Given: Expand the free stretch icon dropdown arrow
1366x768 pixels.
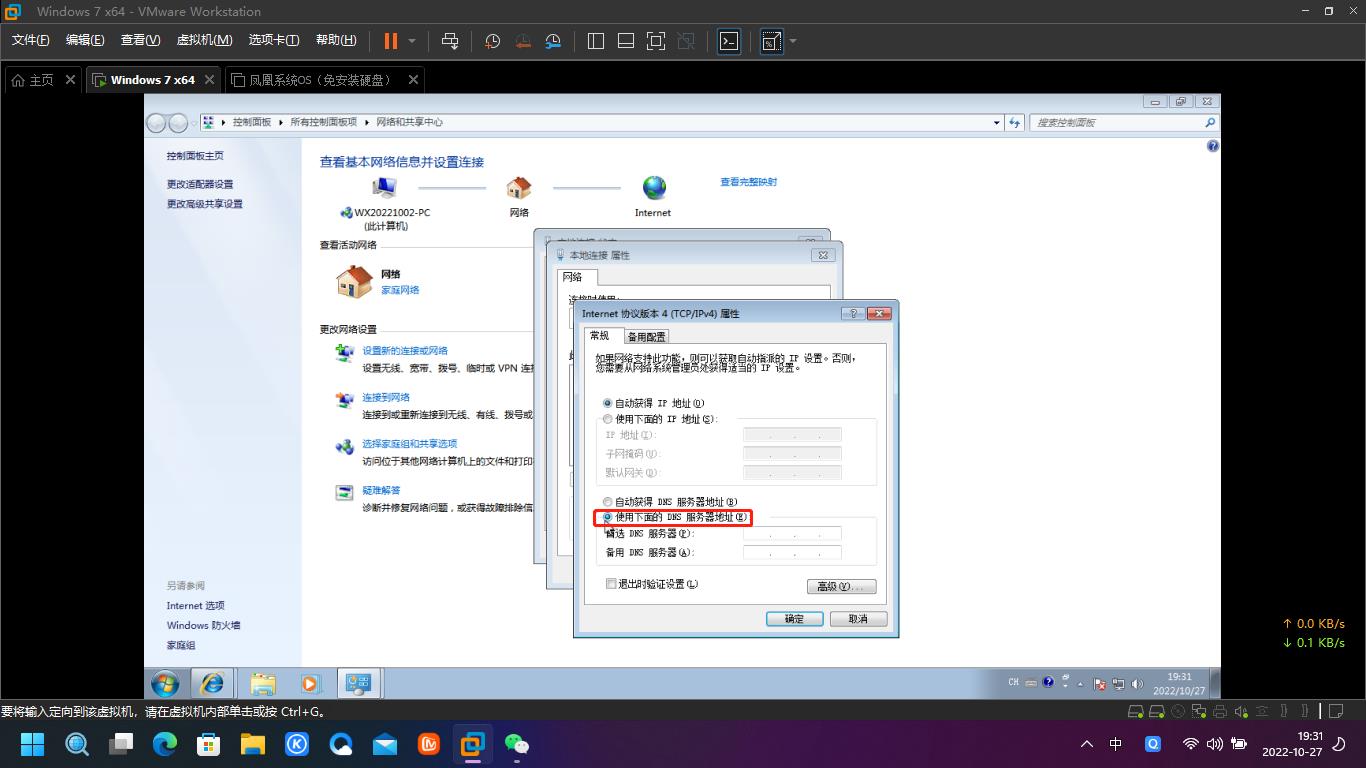Looking at the screenshot, I should 791,41.
